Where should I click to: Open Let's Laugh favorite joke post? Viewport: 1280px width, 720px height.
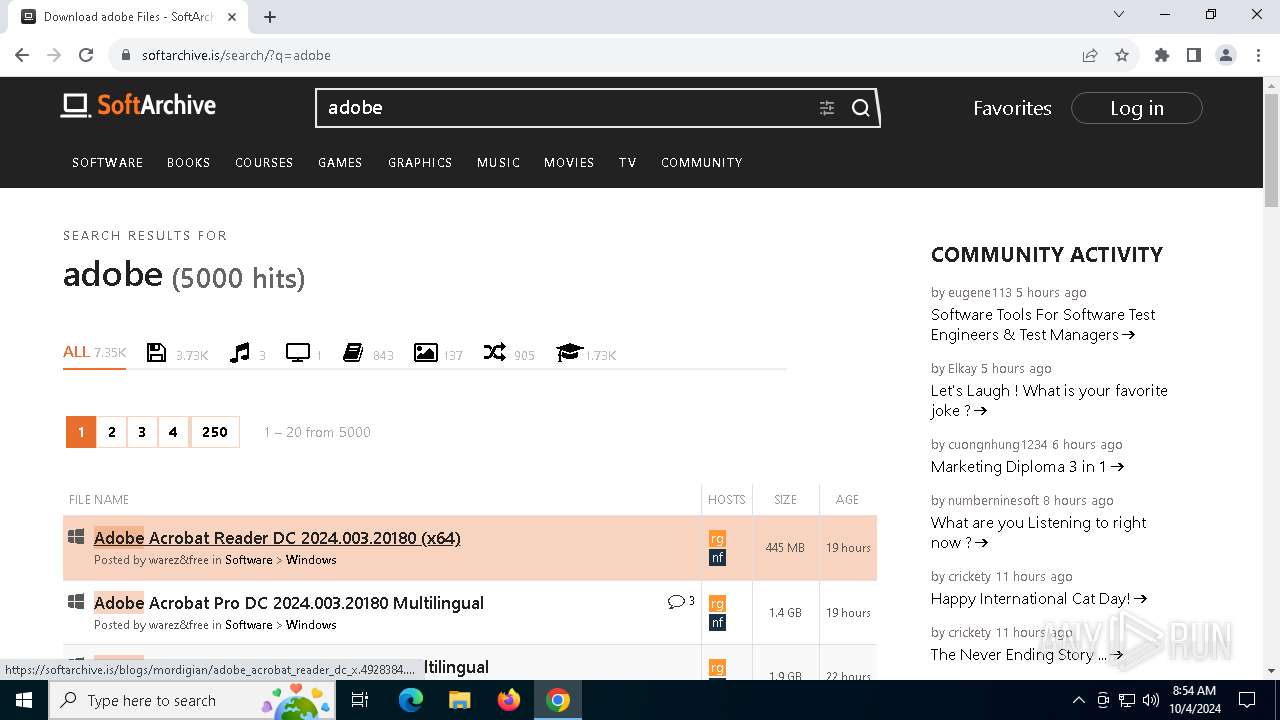1049,400
